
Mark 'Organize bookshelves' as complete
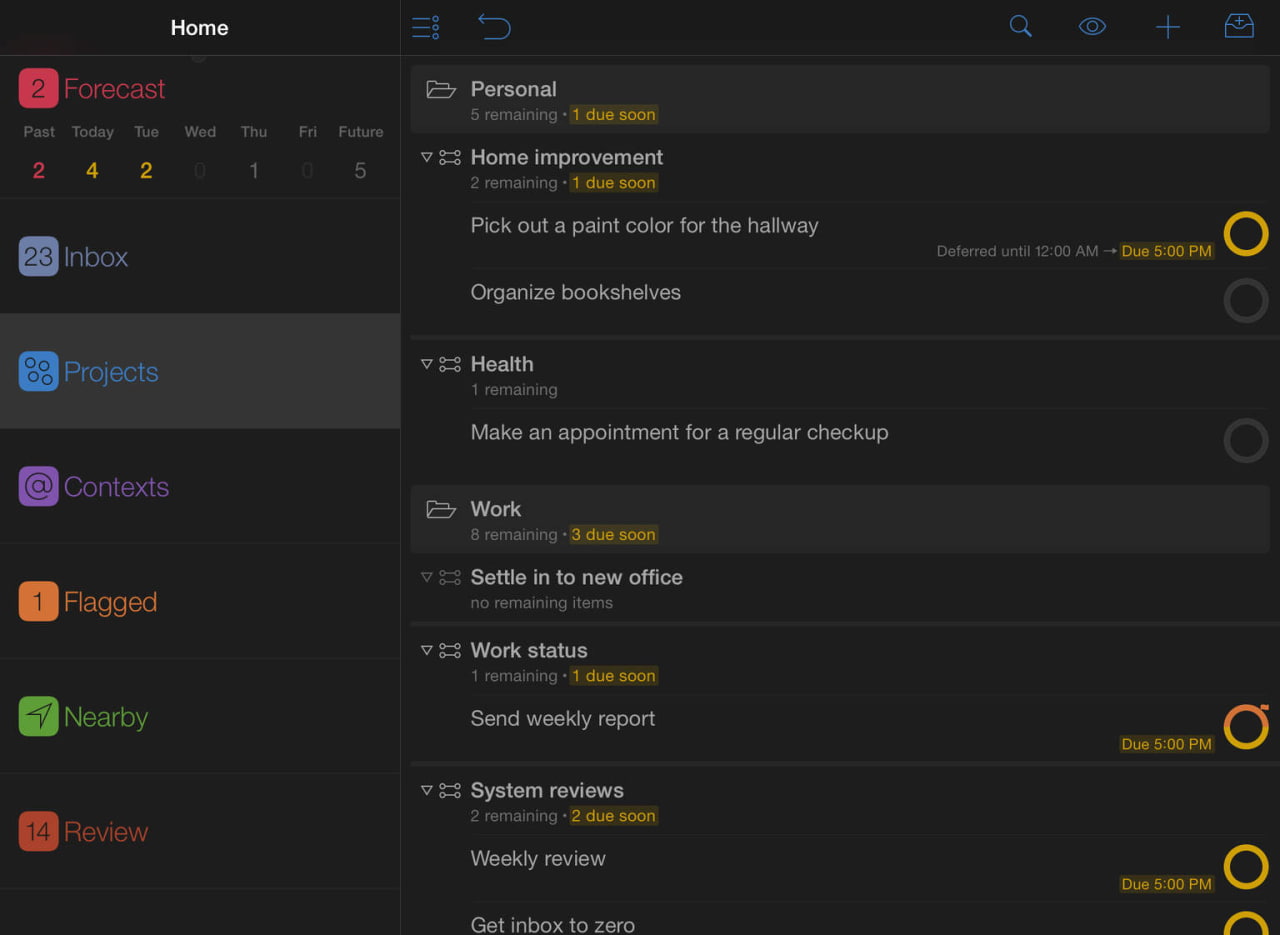coord(1245,300)
